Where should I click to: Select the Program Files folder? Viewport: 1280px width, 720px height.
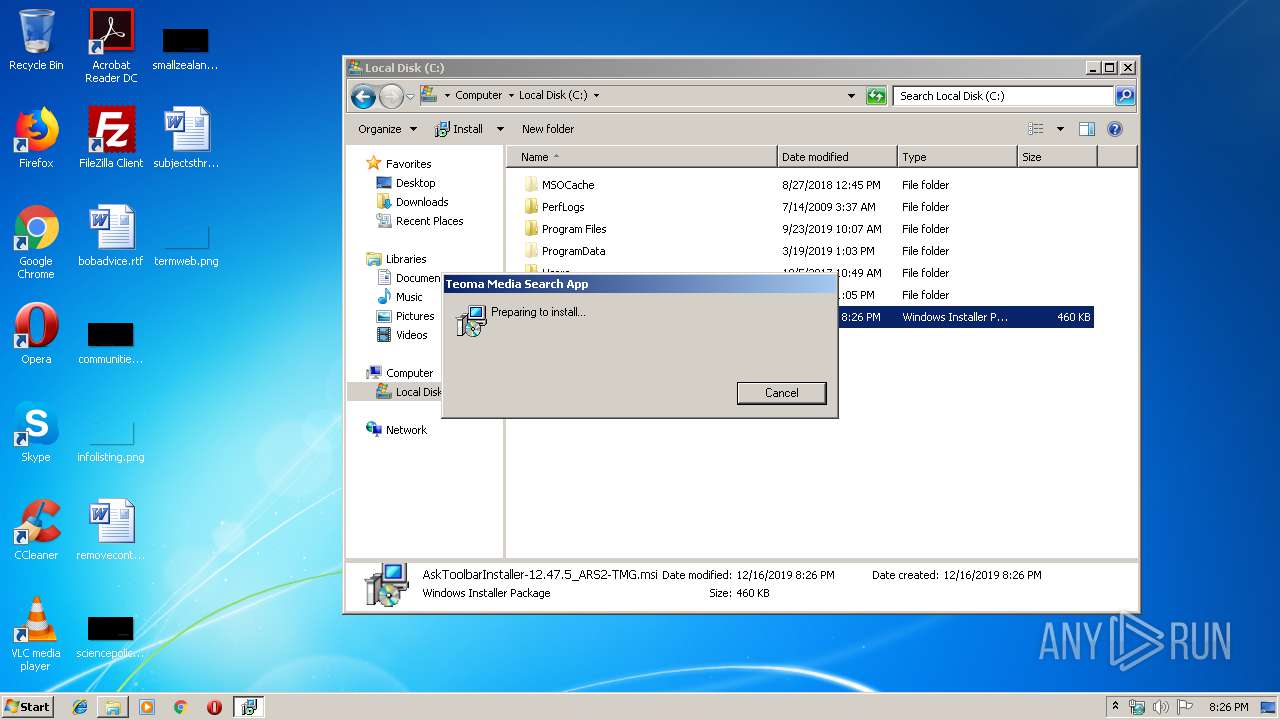pyautogui.click(x=573, y=229)
